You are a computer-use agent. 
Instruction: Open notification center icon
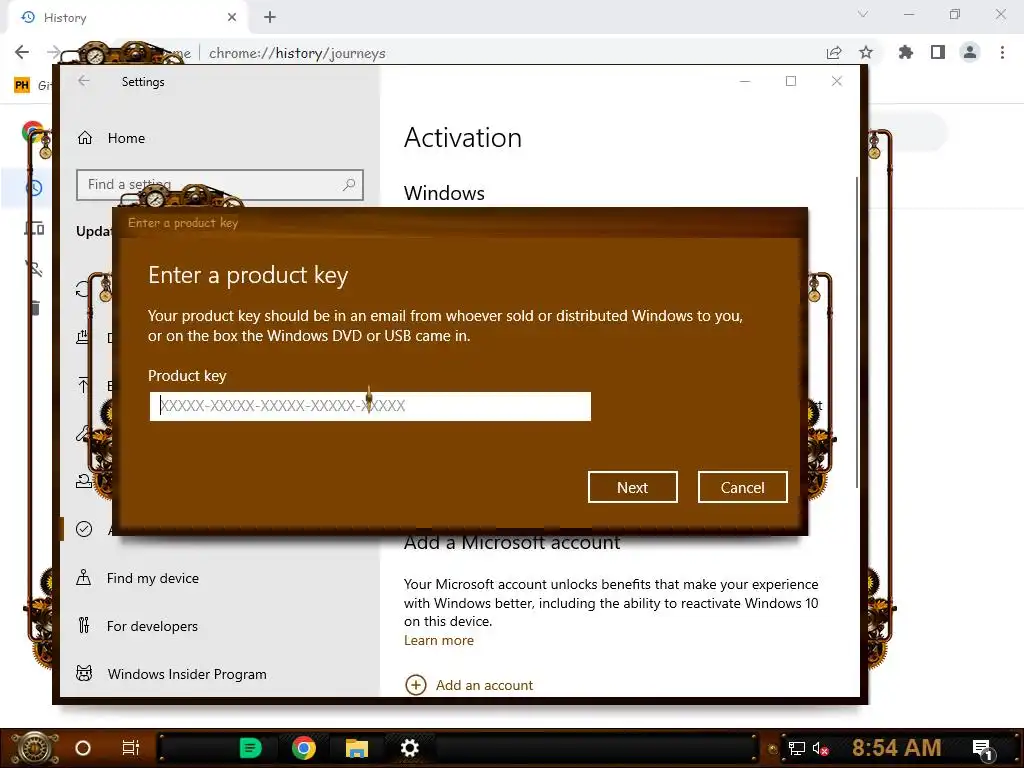983,748
